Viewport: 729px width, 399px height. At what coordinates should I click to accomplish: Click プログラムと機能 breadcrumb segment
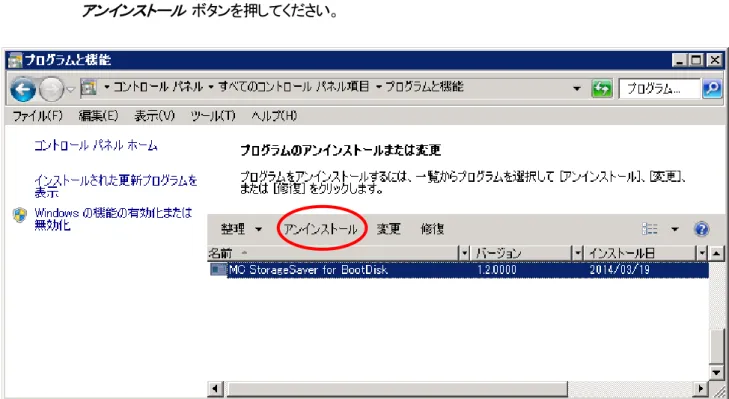click(424, 86)
